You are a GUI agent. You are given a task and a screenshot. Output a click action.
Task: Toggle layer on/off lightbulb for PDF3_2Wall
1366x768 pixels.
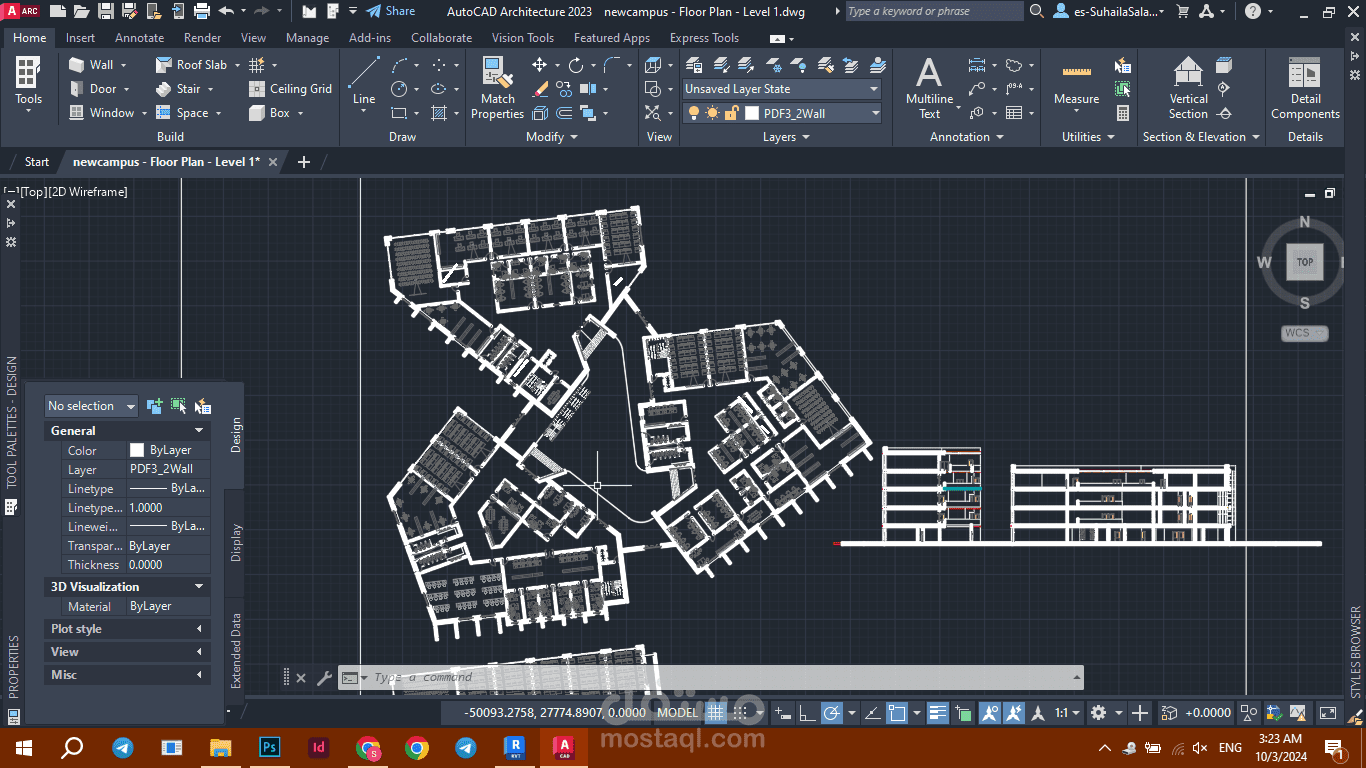click(x=693, y=113)
